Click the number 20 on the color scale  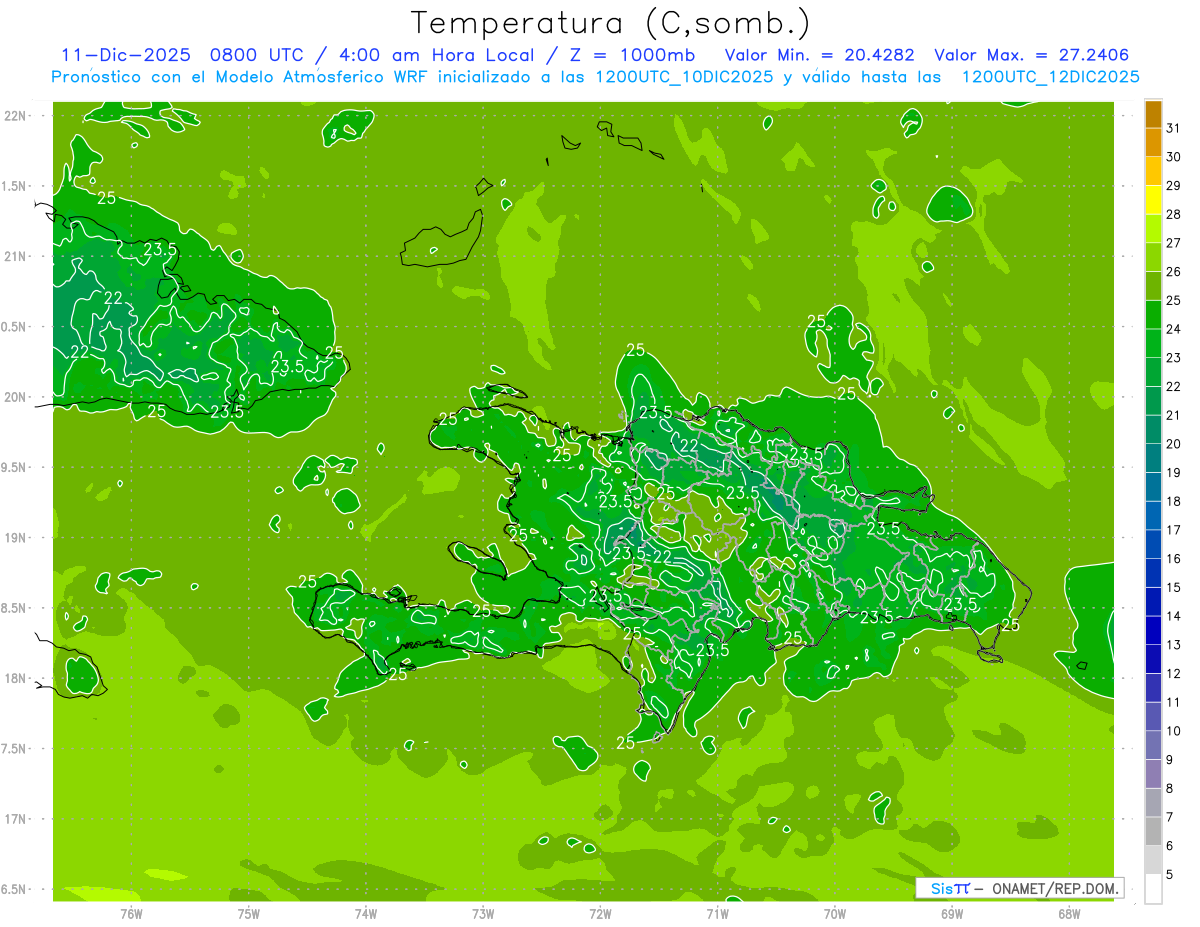click(x=1174, y=444)
